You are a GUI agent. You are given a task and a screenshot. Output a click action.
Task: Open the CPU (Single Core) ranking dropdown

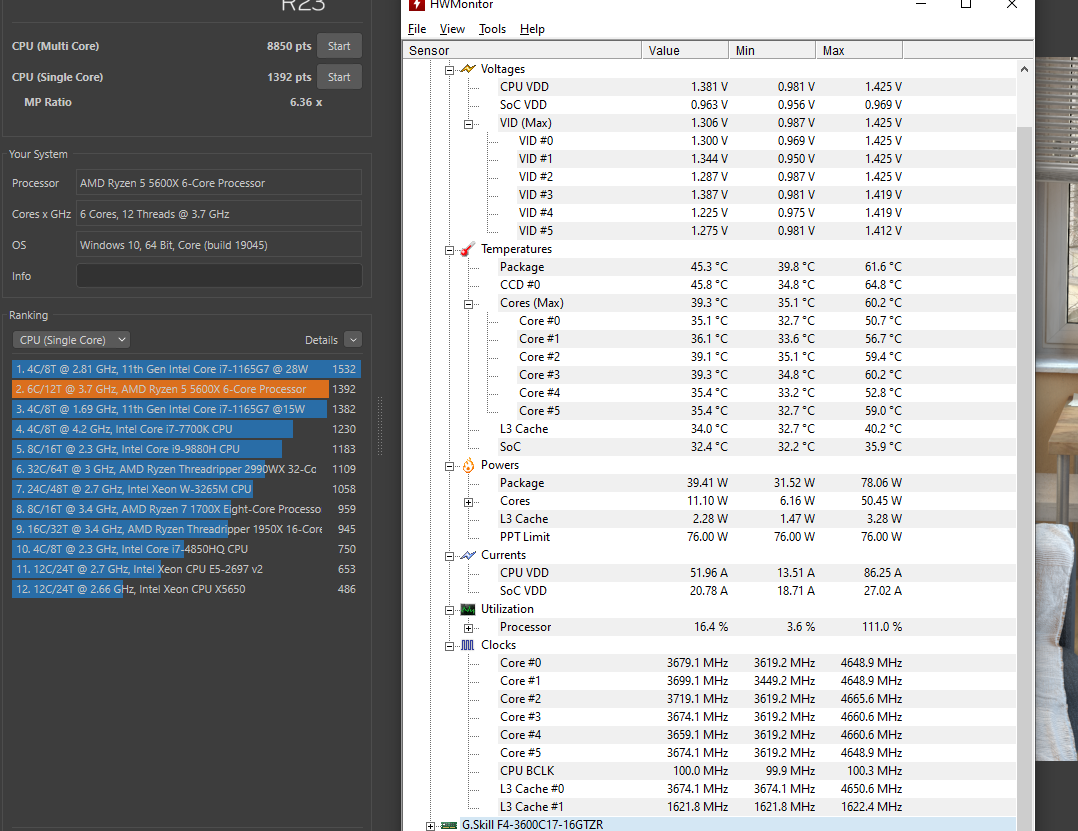tap(72, 340)
